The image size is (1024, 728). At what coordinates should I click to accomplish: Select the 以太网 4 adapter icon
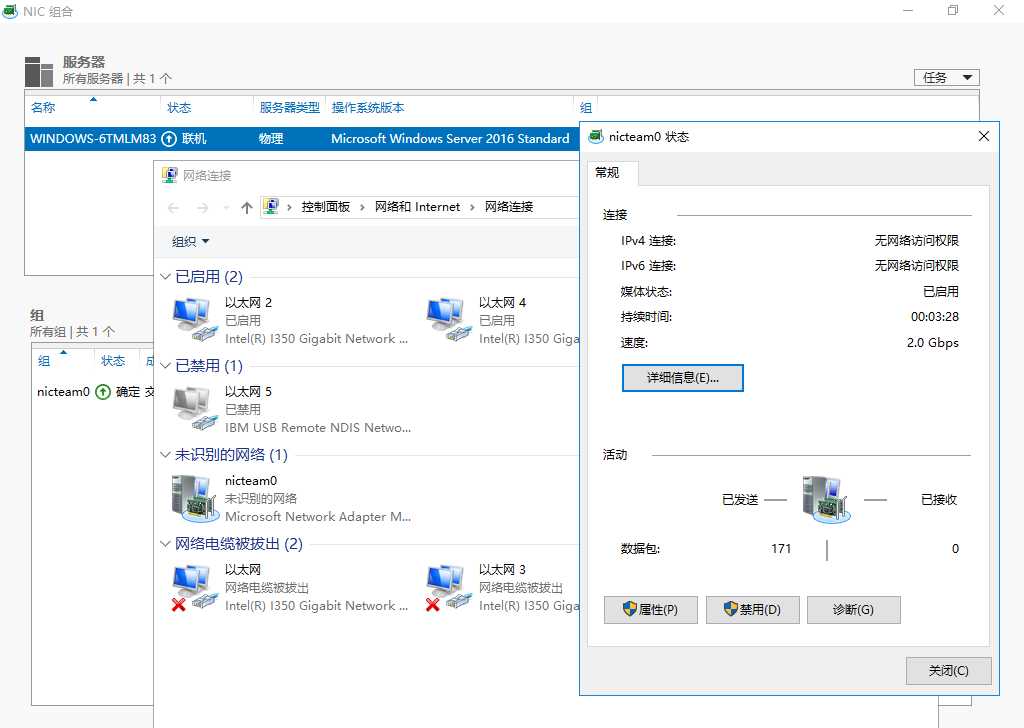(x=448, y=319)
